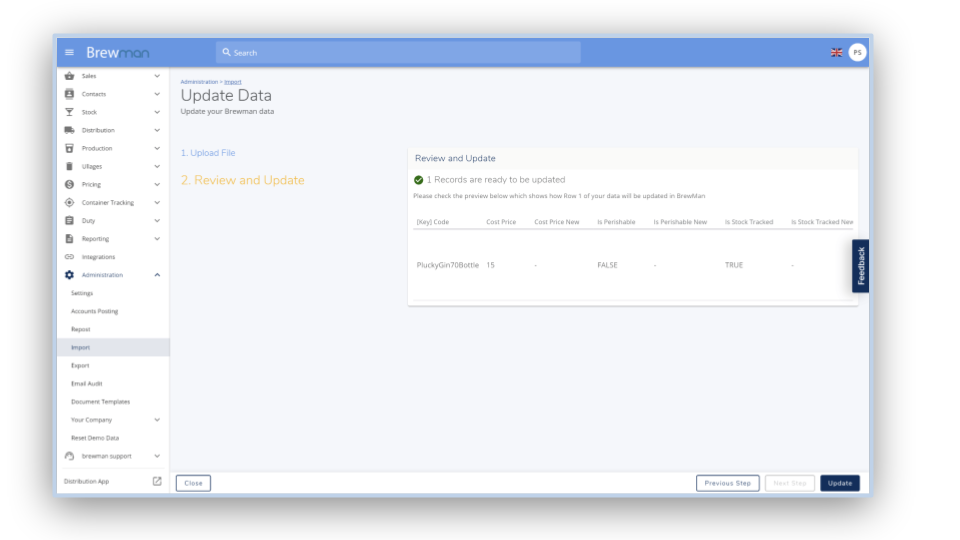Viewport: 960px width, 540px height.
Task: Click the Administration breadcrumb link
Action: pos(199,81)
